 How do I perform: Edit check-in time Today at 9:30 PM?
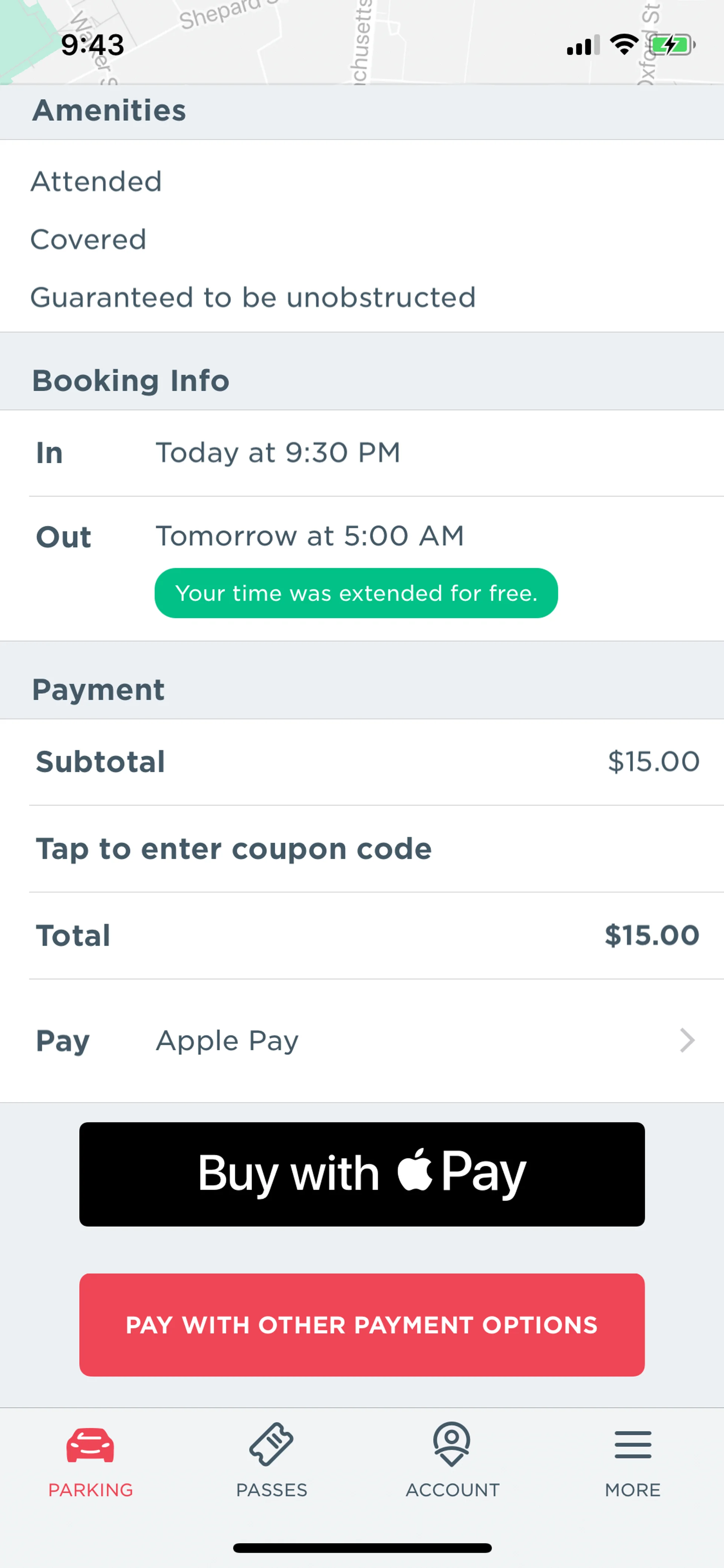click(278, 452)
